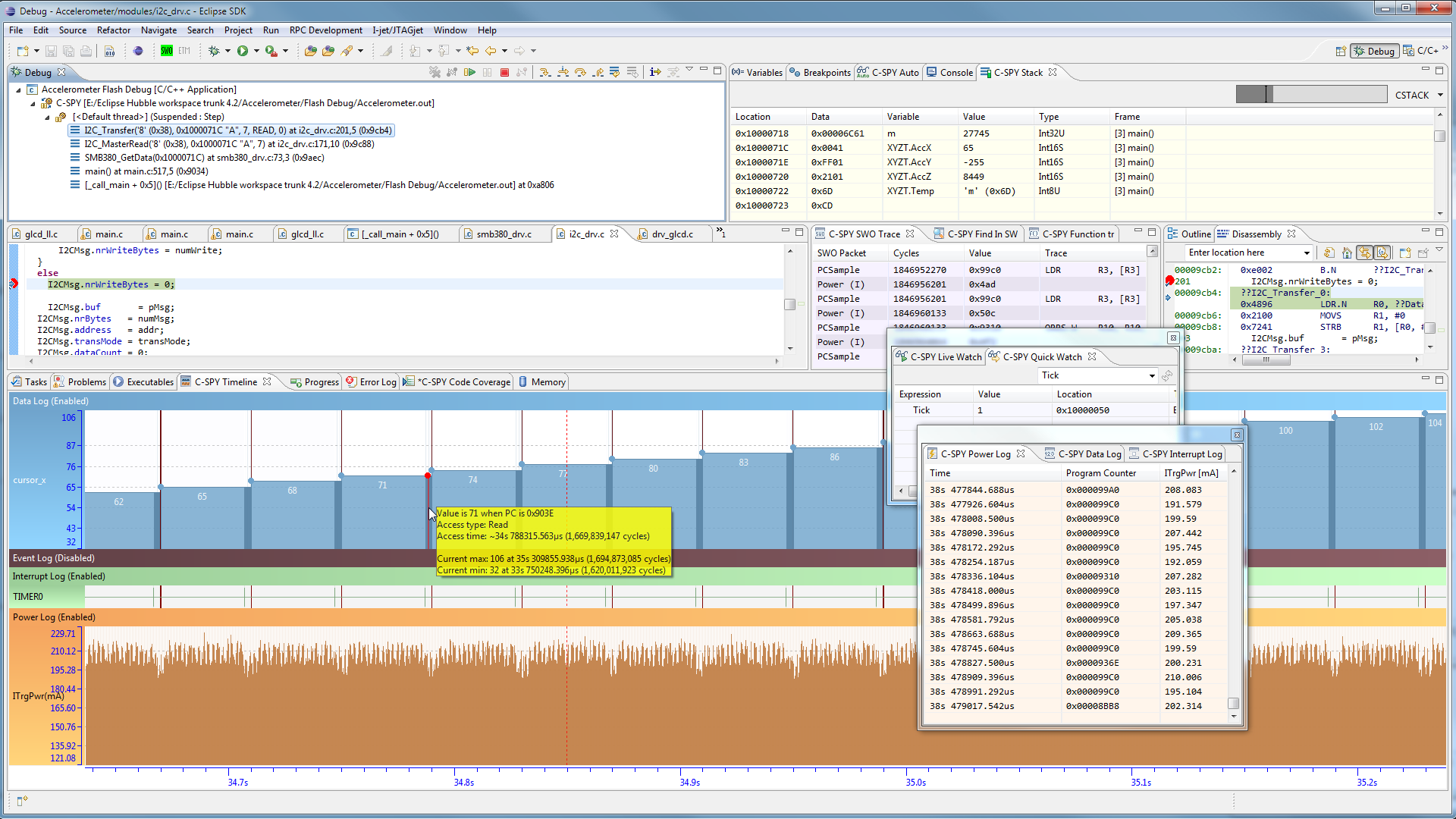Select the XYZT.AccZ row in Stack view
1456x819 pixels.
[x=1081, y=177]
